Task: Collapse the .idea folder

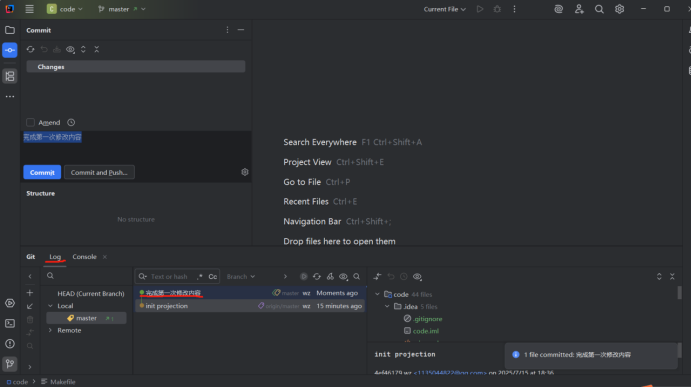Action: coord(387,306)
